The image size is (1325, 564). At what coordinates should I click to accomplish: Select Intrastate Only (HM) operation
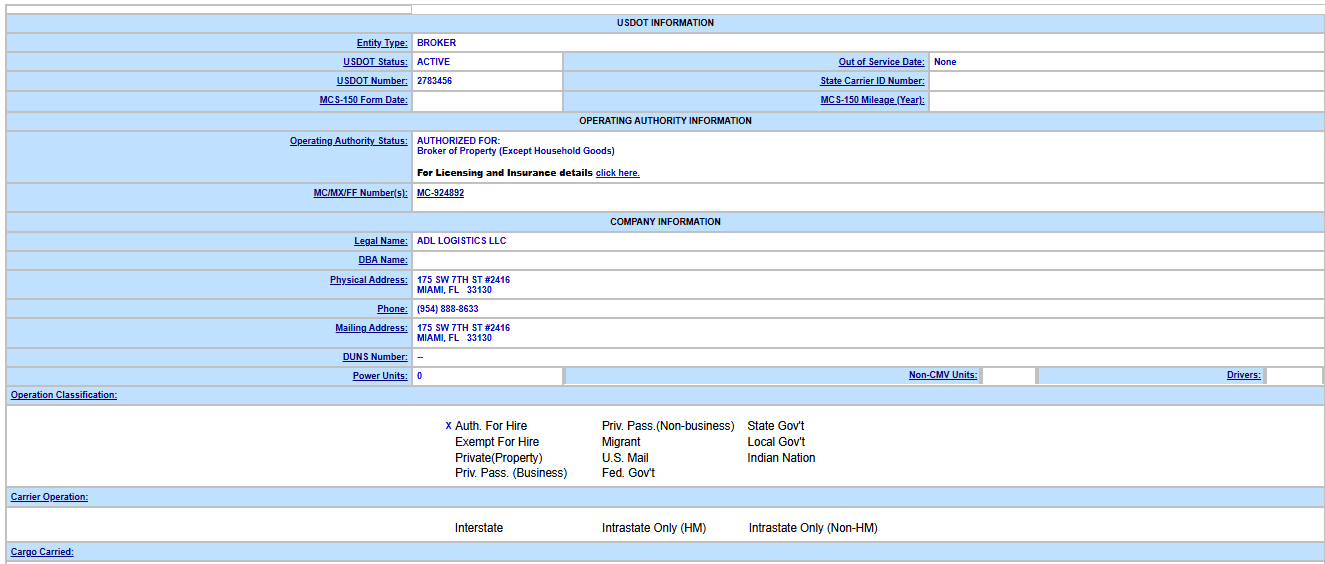(654, 528)
